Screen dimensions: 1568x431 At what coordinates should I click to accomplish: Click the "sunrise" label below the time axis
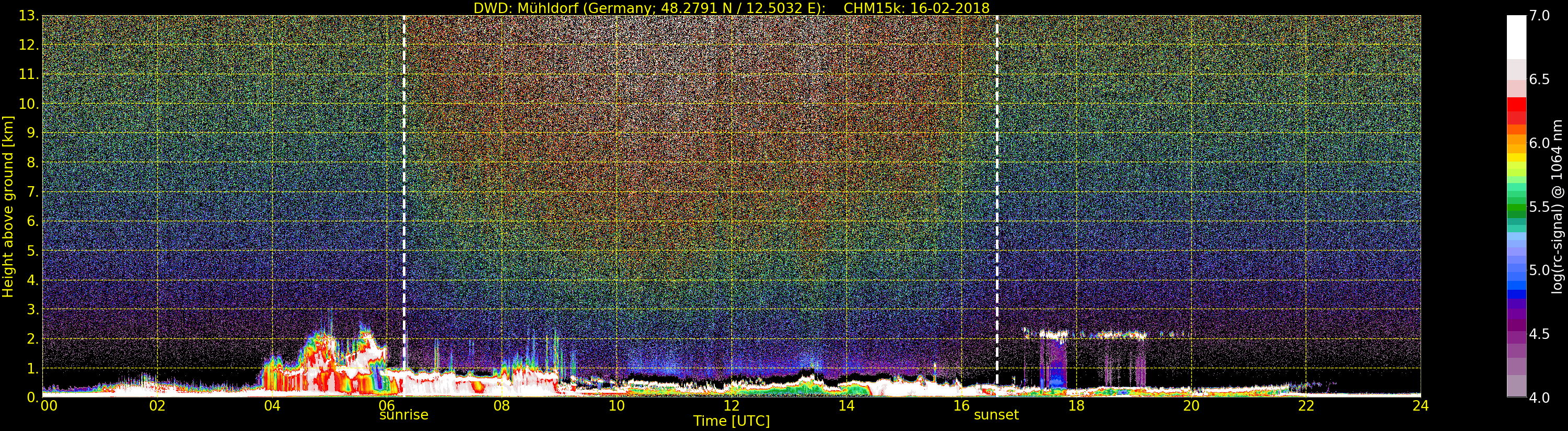click(x=403, y=415)
